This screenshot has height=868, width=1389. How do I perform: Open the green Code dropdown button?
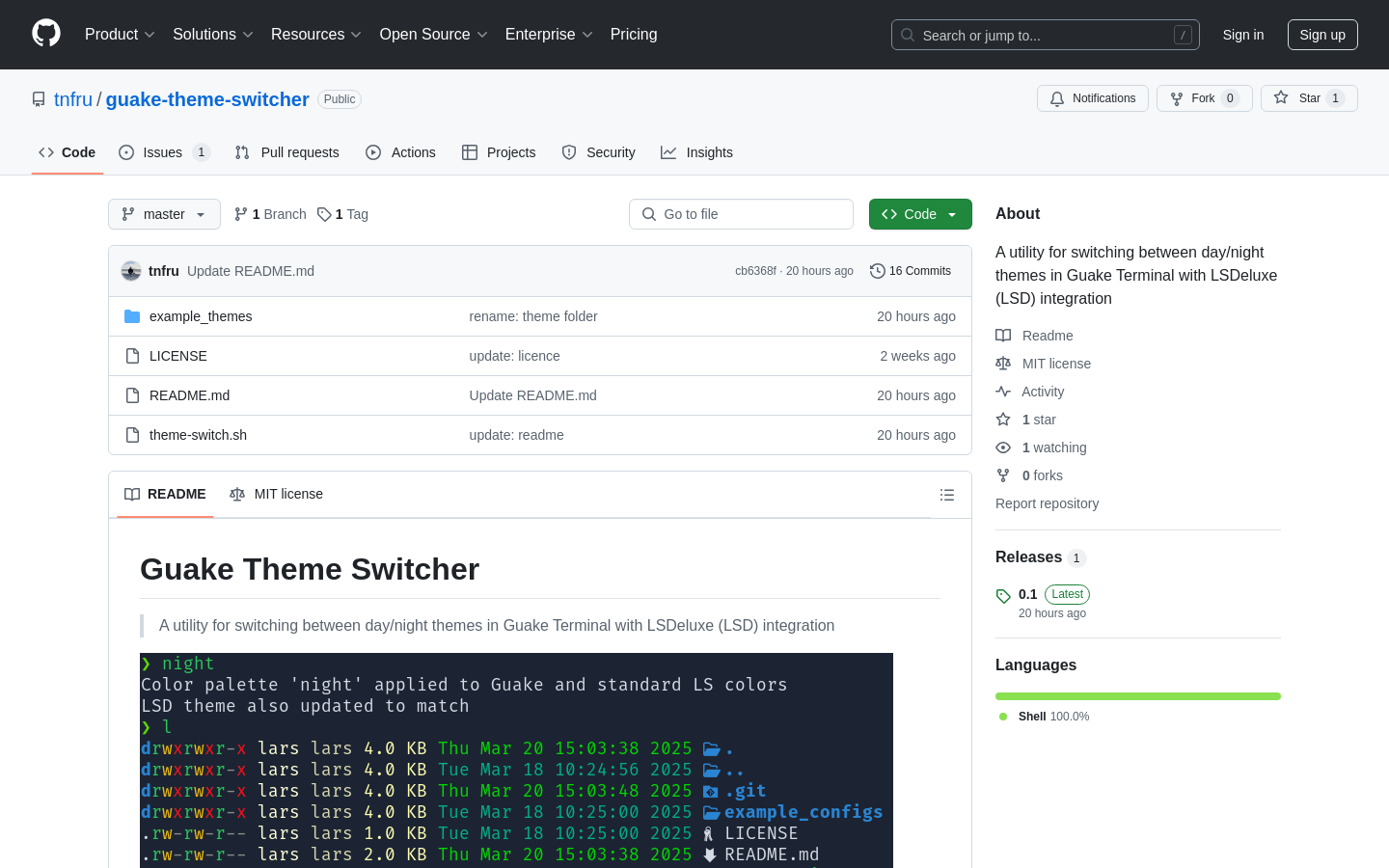click(920, 214)
